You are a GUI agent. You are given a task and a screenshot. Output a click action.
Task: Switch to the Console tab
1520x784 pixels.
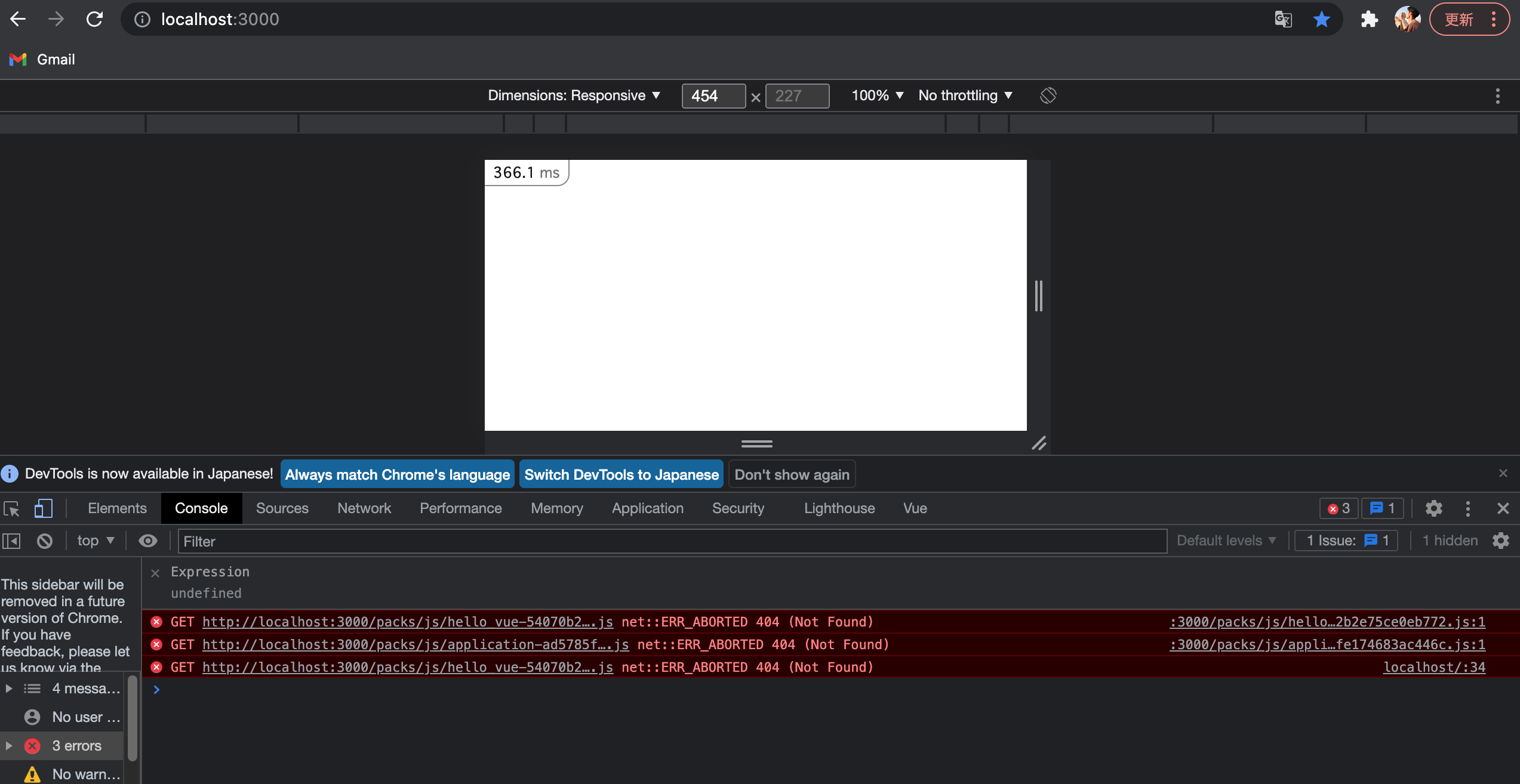coord(201,508)
